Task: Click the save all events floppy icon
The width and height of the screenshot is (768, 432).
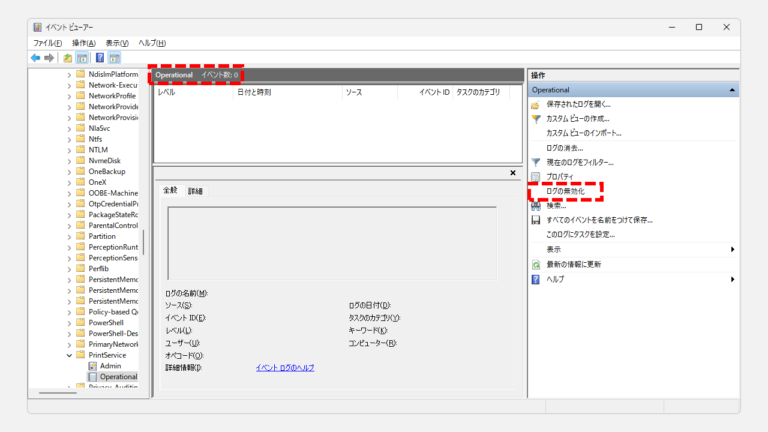Action: 536,220
